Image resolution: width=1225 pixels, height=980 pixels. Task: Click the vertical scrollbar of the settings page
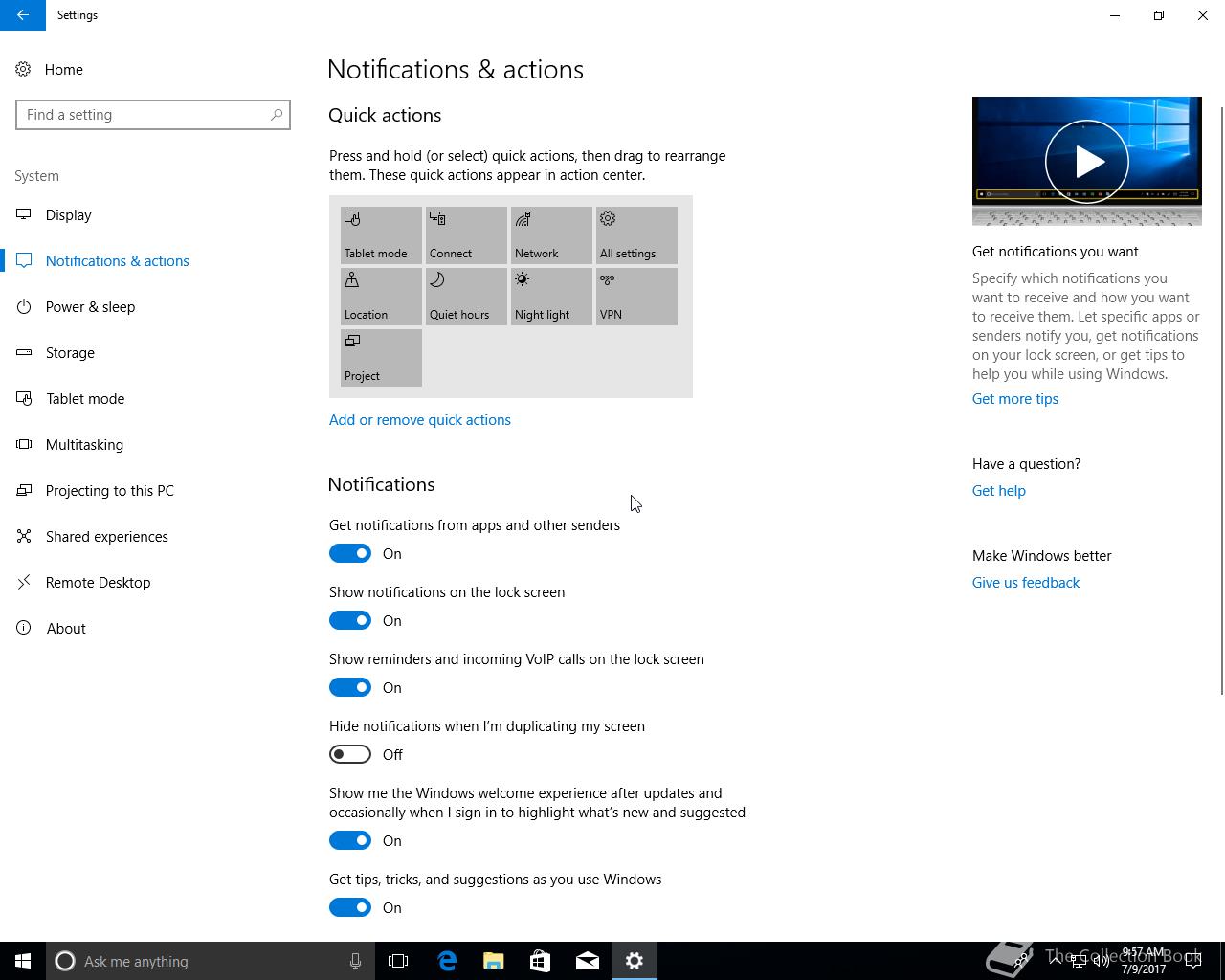coord(1221,400)
